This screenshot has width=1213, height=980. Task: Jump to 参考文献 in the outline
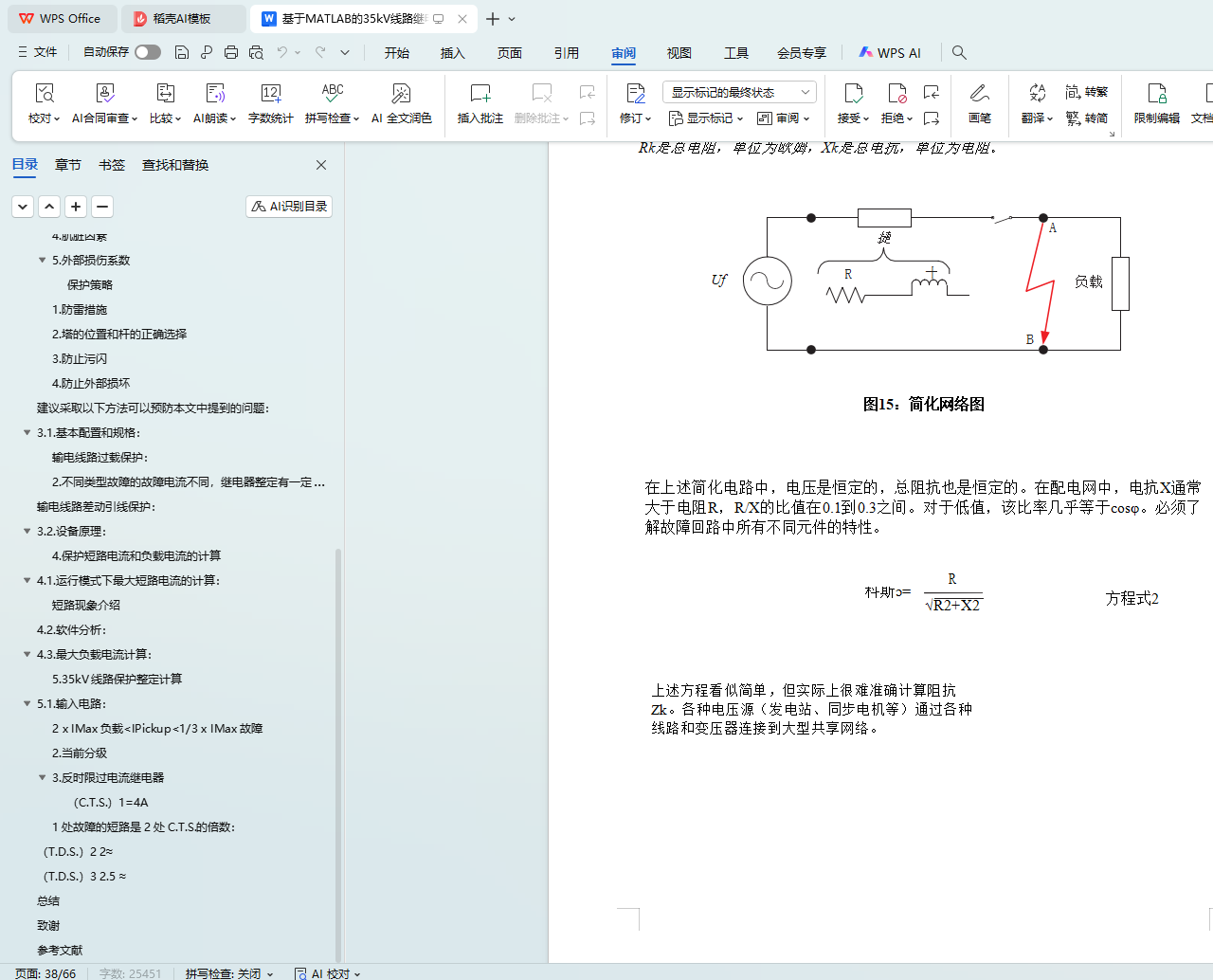(x=60, y=950)
